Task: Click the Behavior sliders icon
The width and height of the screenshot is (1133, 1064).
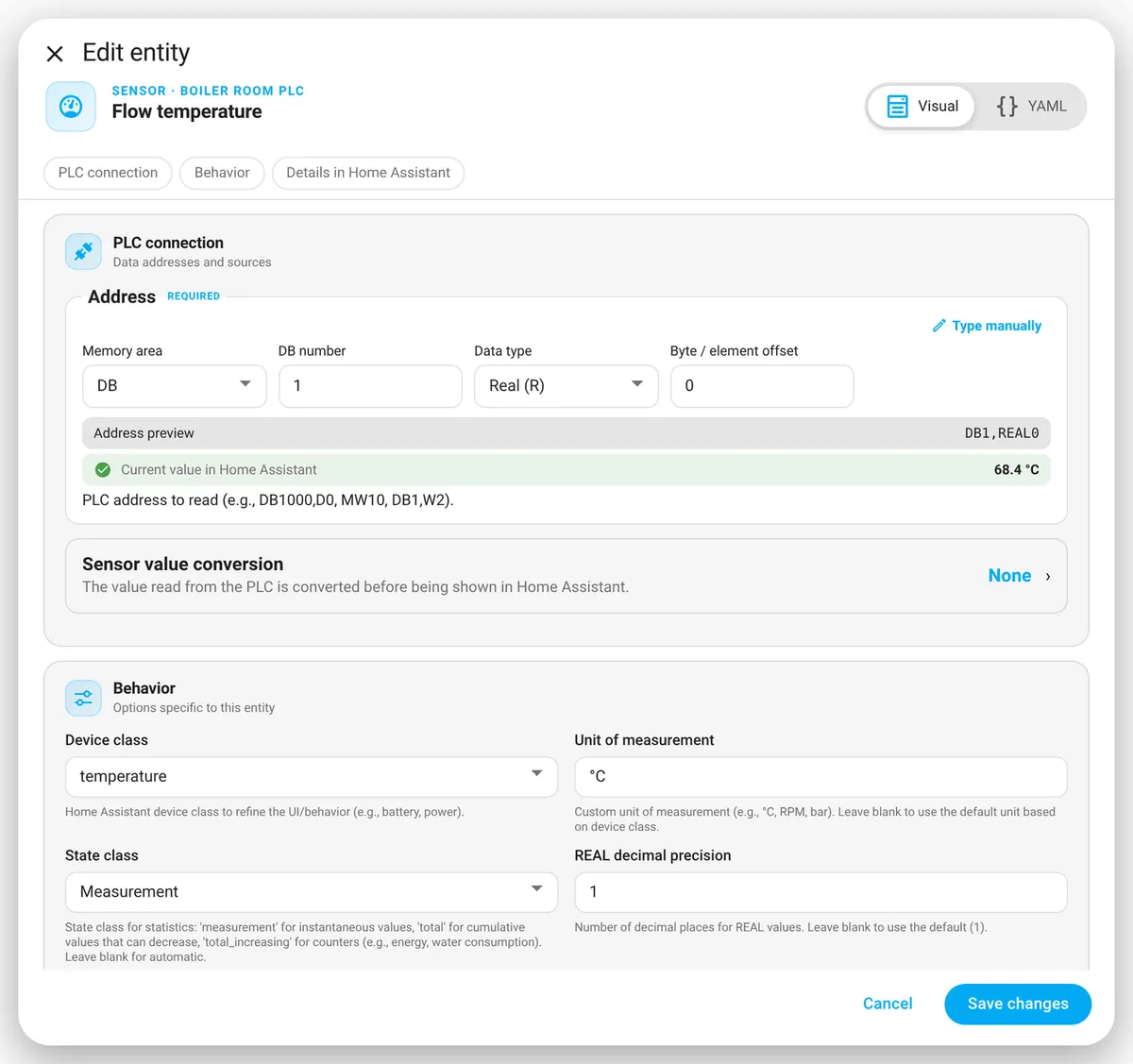Action: pyautogui.click(x=83, y=698)
